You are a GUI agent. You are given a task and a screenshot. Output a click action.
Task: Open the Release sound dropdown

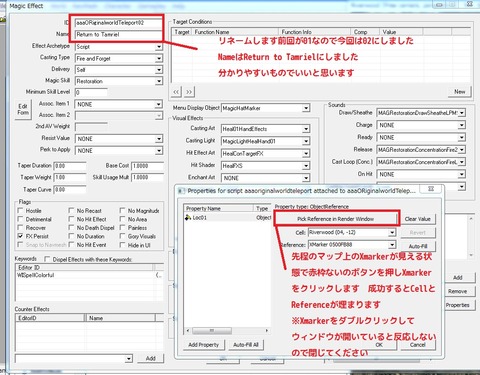coord(462,150)
